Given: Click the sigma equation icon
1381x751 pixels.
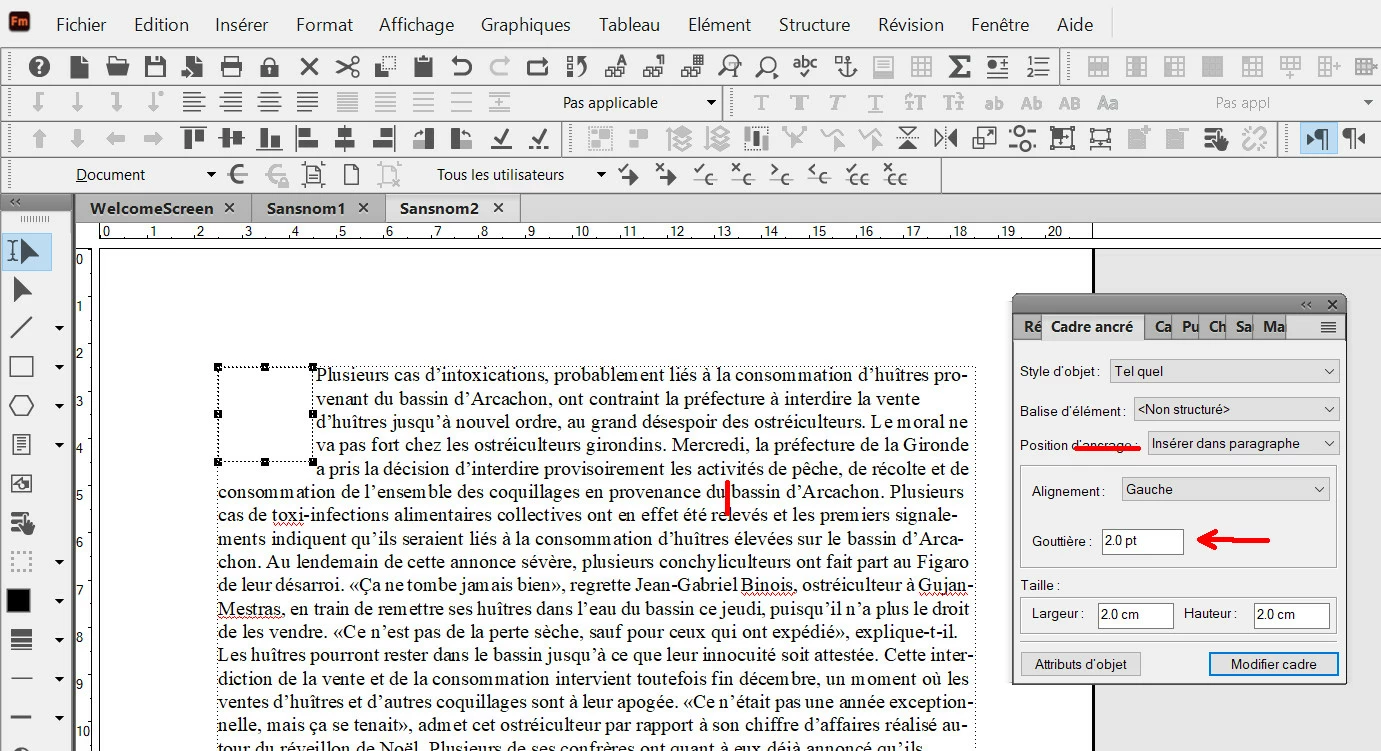Looking at the screenshot, I should point(959,67).
